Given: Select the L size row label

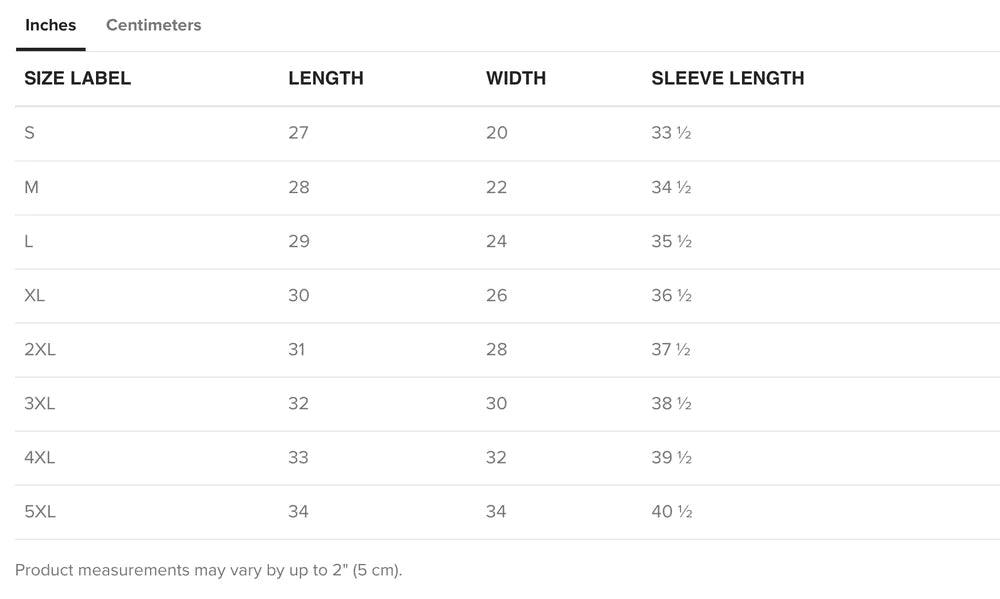Looking at the screenshot, I should point(28,241).
